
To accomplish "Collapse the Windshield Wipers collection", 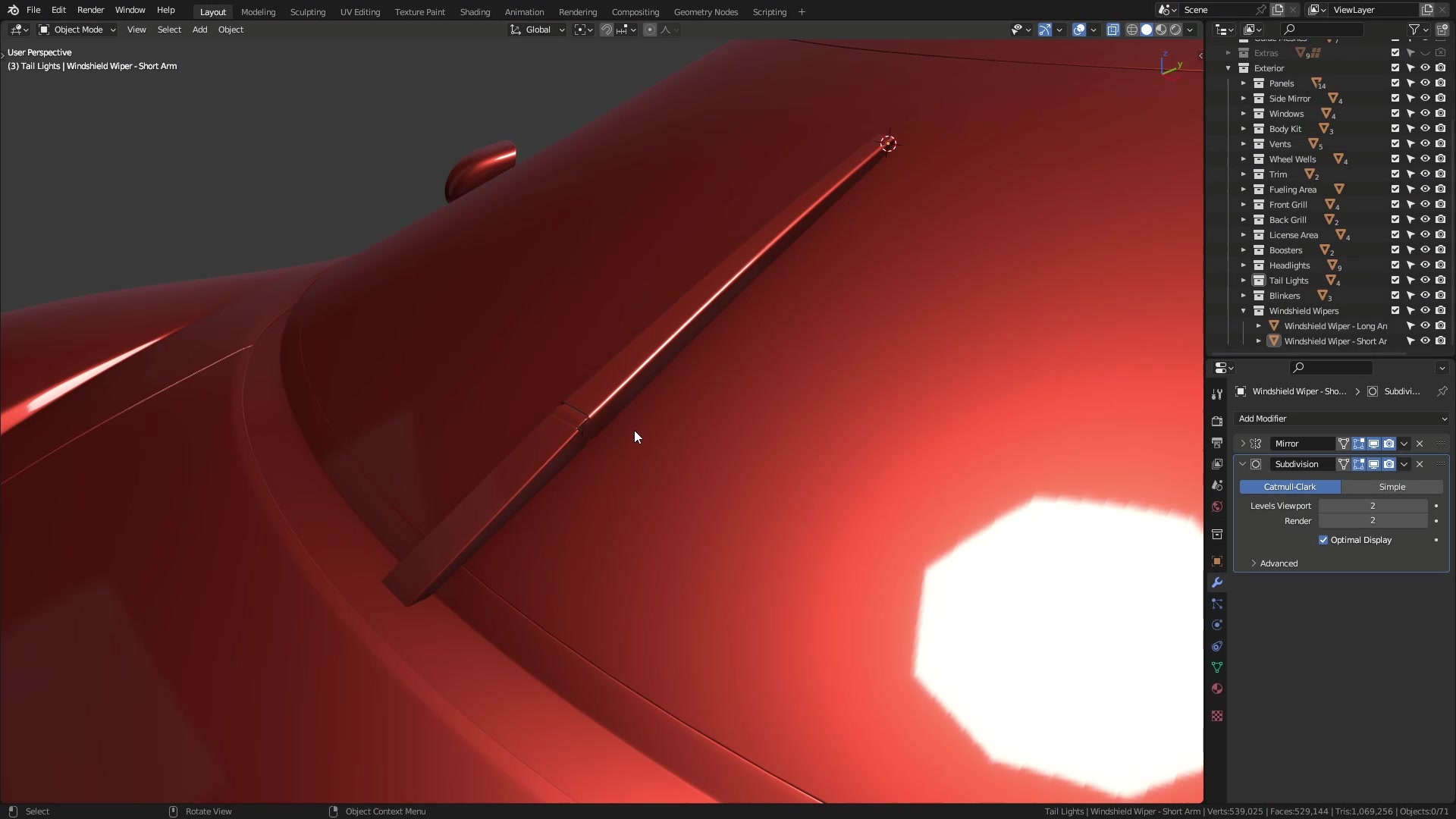I will tap(1243, 311).
